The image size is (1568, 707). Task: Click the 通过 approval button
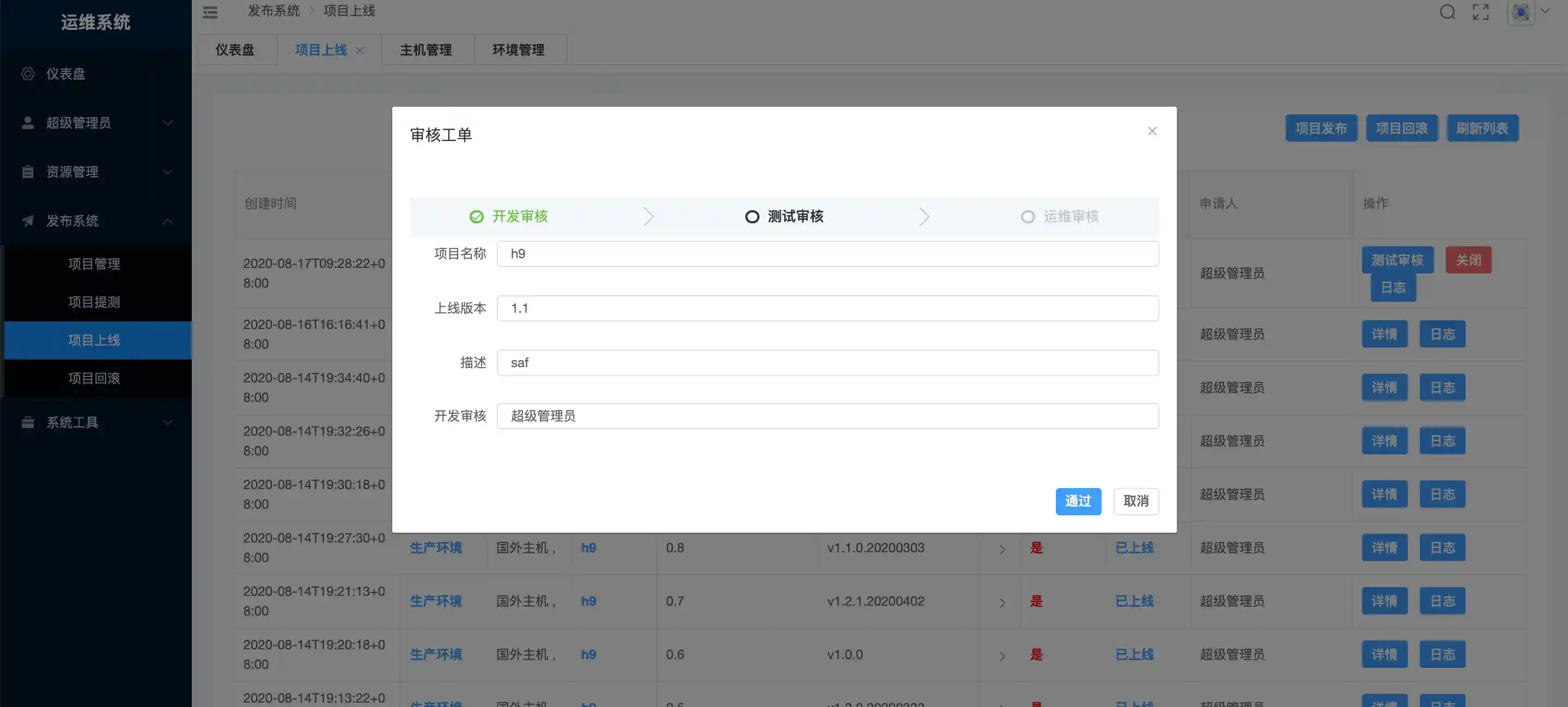[1078, 501]
